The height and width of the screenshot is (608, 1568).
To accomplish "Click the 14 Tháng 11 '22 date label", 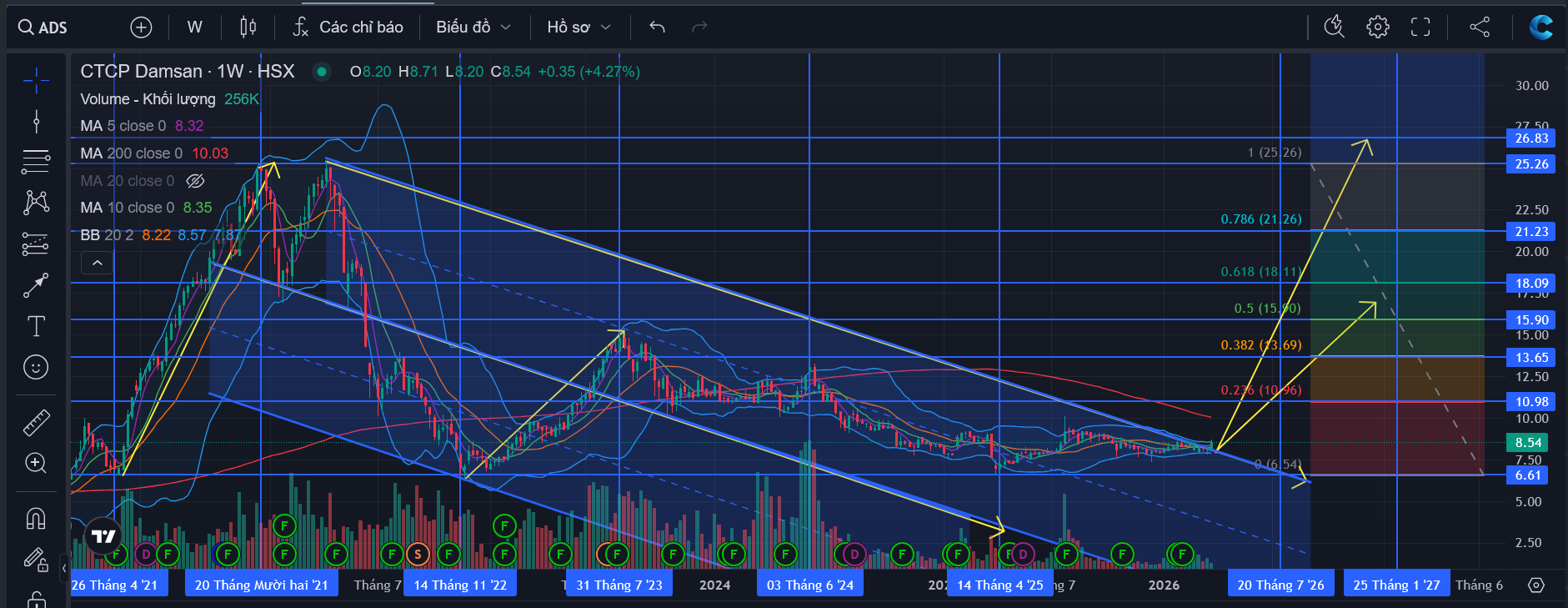I will tap(460, 585).
